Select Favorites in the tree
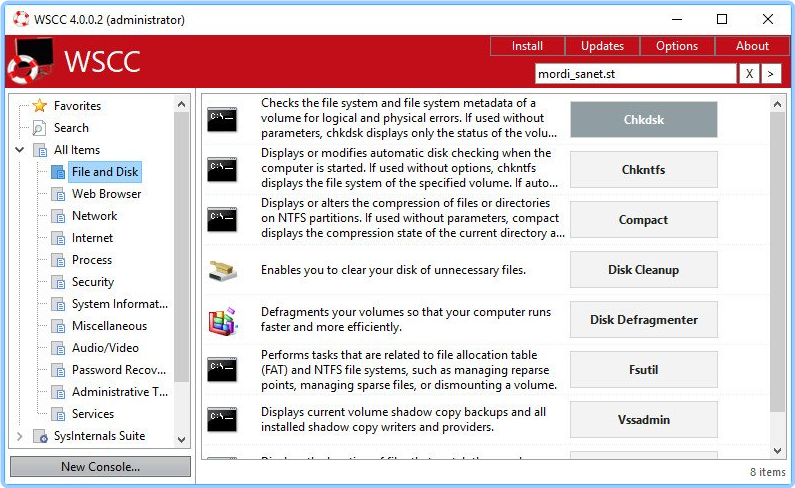The image size is (795, 488). 78,106
